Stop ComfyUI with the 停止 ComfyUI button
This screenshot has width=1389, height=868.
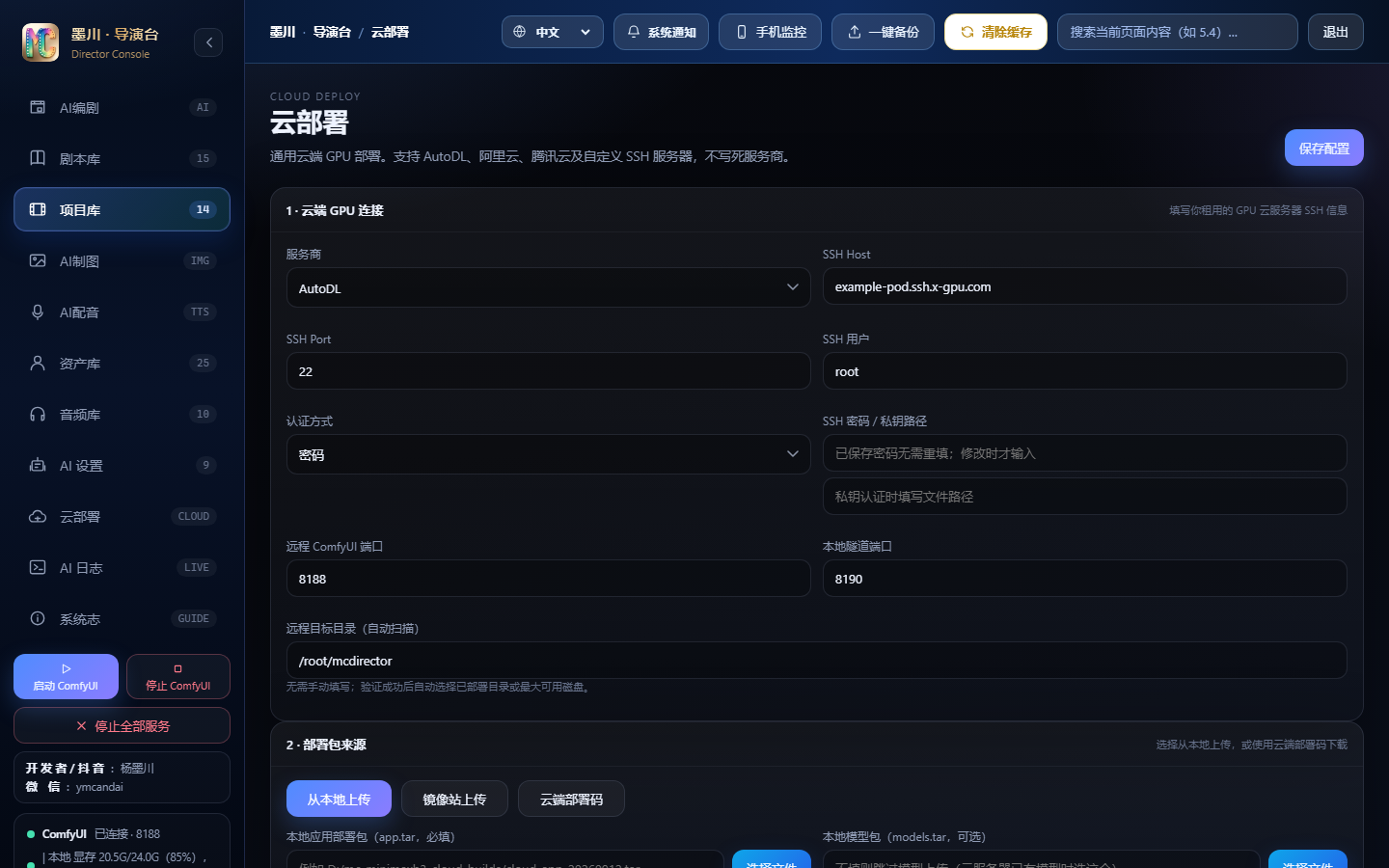tap(177, 677)
